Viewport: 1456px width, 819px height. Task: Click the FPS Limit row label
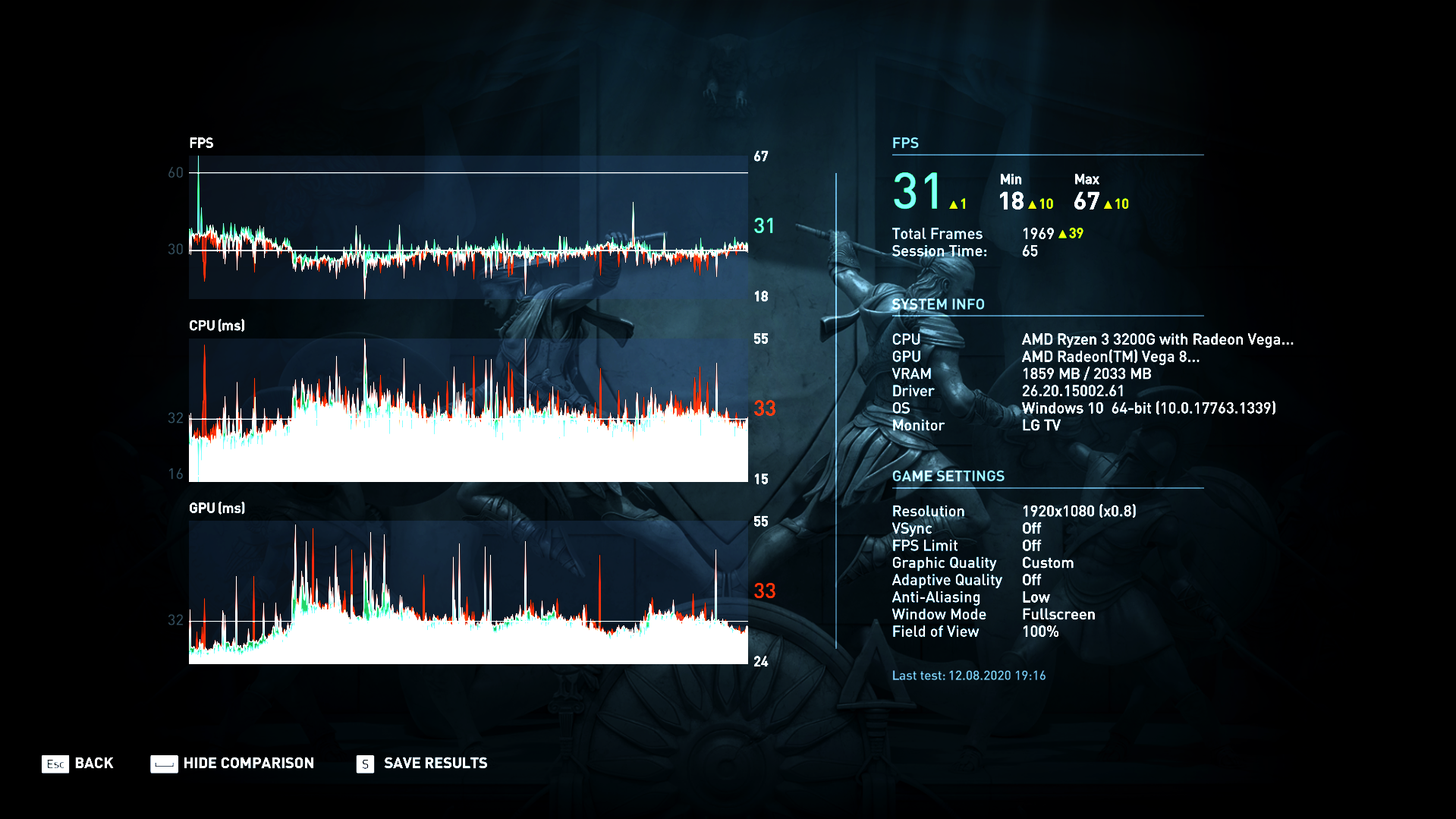[x=925, y=546]
